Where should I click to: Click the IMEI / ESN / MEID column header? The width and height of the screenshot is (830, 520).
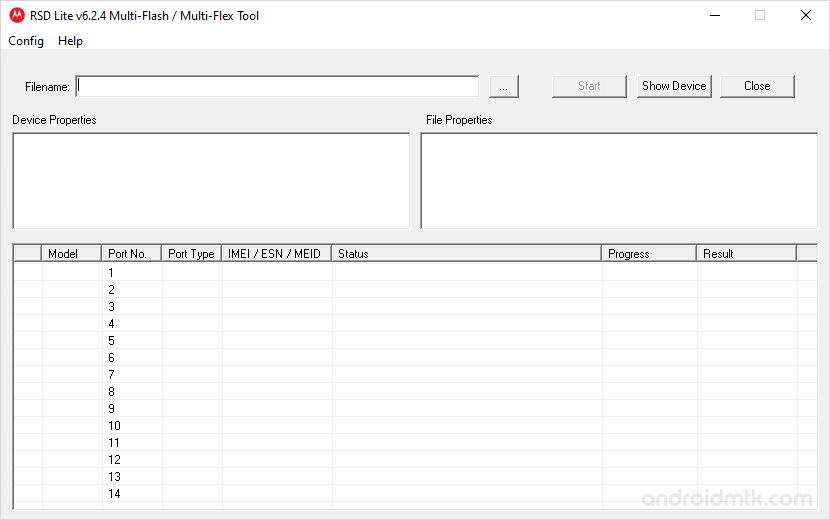coord(276,254)
